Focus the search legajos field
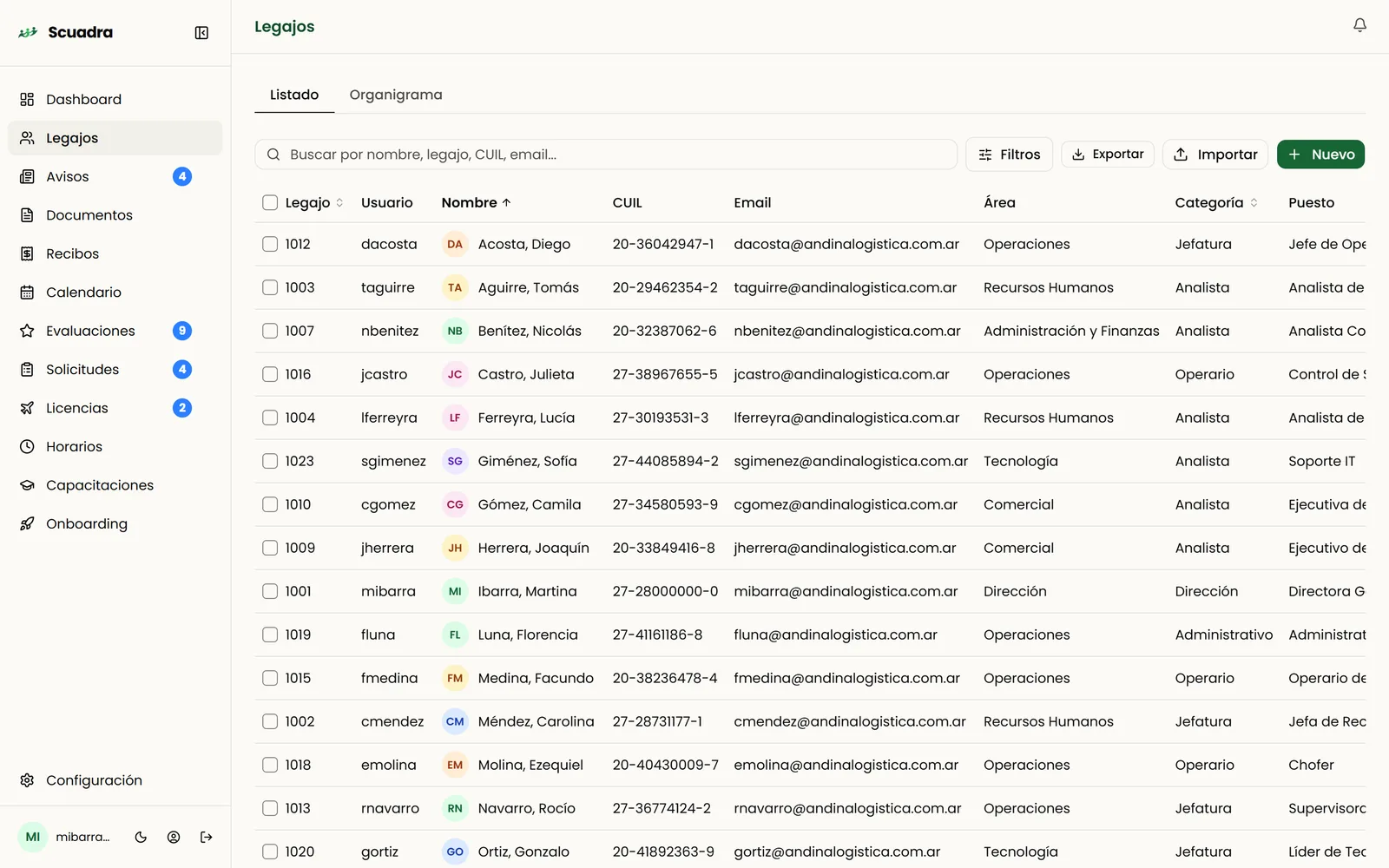 click(x=606, y=155)
